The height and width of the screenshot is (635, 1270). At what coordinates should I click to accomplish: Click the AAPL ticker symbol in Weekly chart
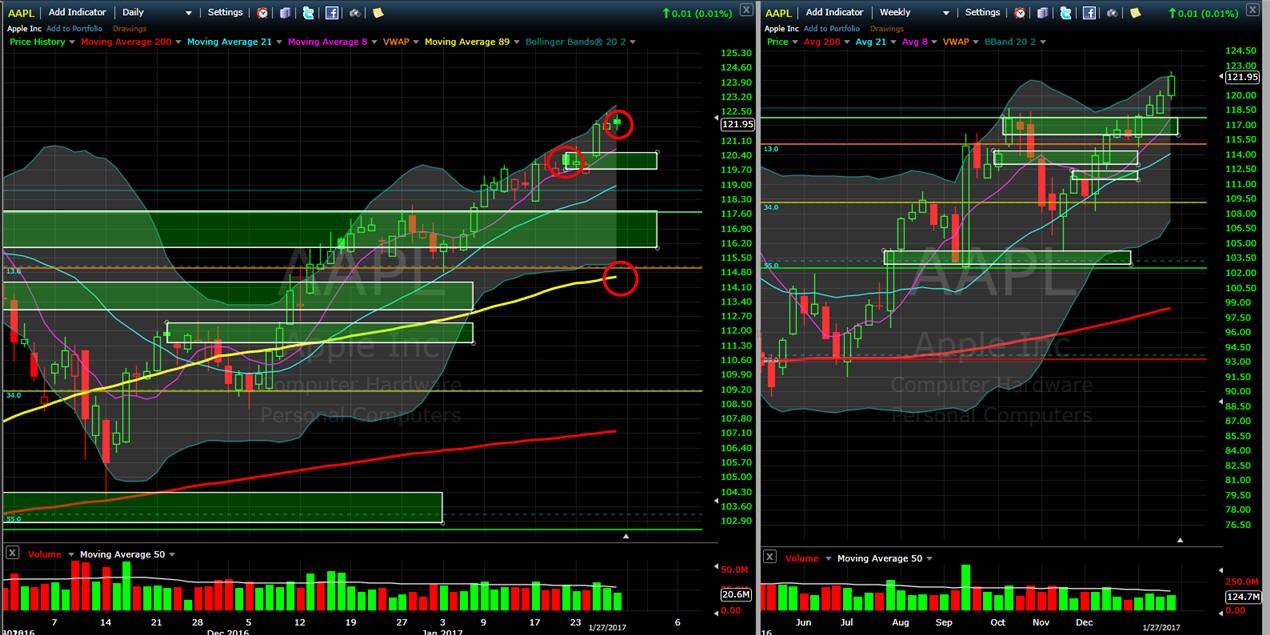tap(778, 13)
